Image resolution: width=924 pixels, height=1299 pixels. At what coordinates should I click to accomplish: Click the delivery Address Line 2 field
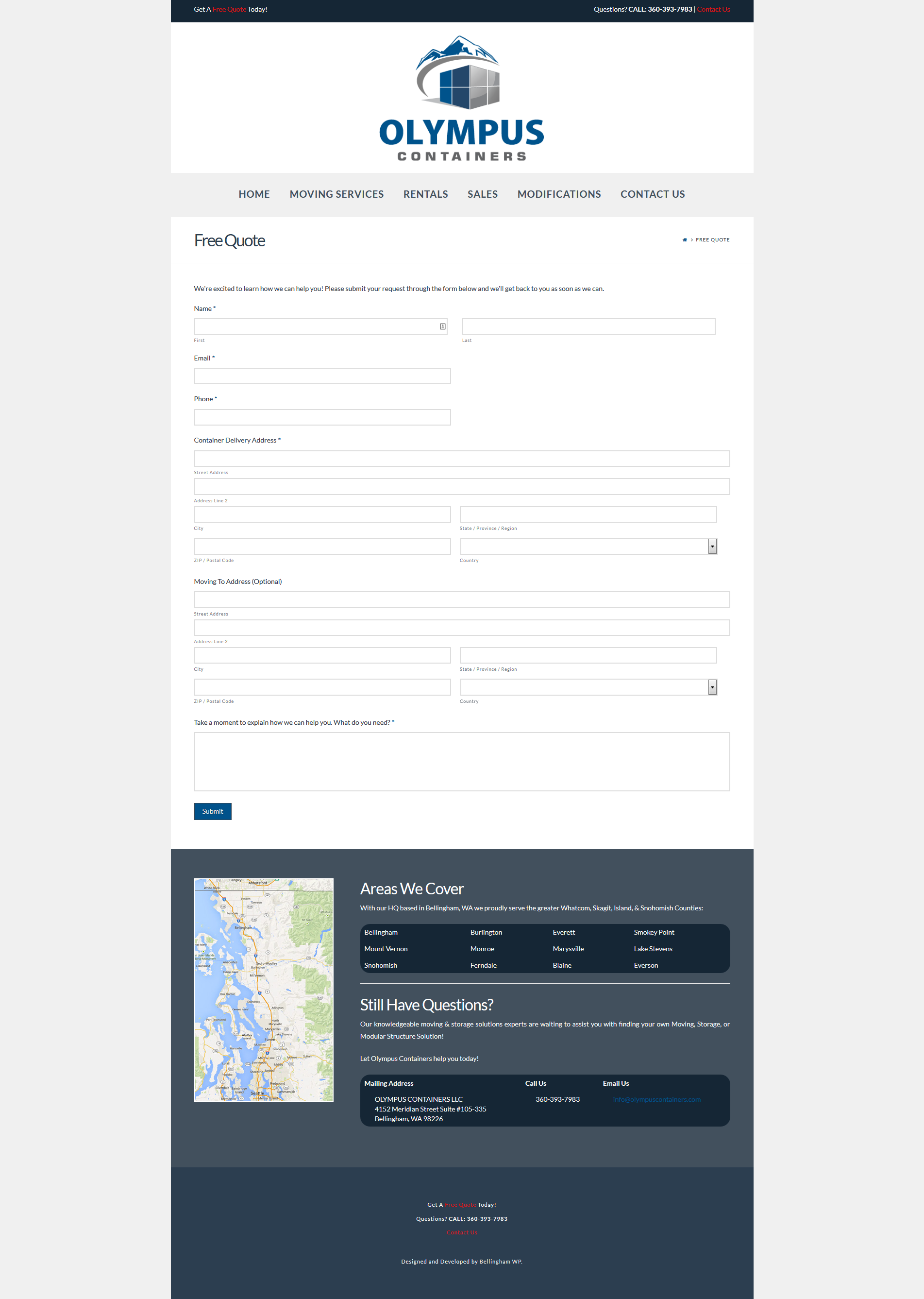(x=461, y=486)
